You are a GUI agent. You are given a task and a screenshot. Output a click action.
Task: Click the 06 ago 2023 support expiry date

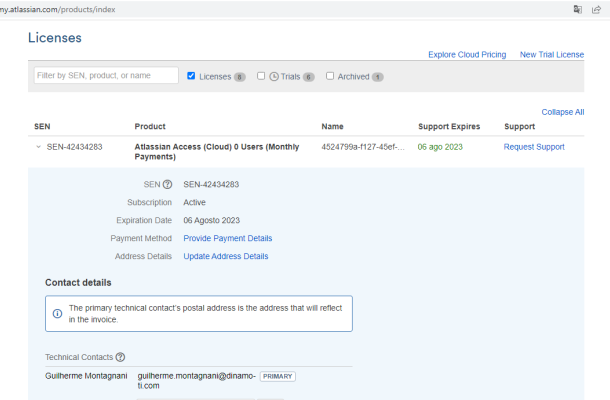440,147
